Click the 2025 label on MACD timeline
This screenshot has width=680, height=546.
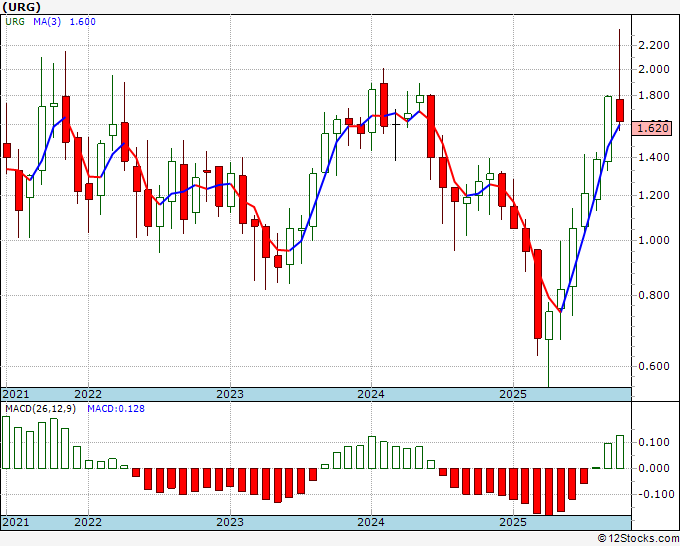click(x=513, y=522)
